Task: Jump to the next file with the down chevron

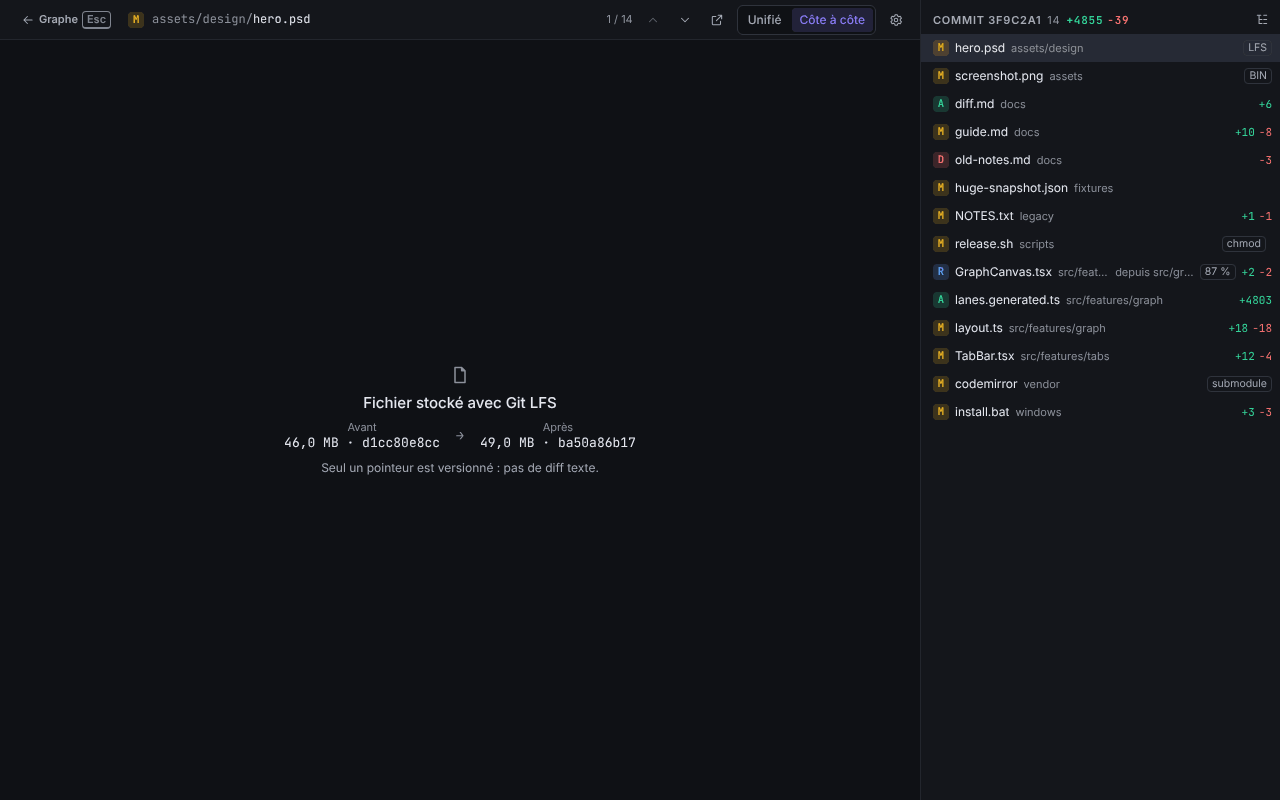Action: click(685, 20)
